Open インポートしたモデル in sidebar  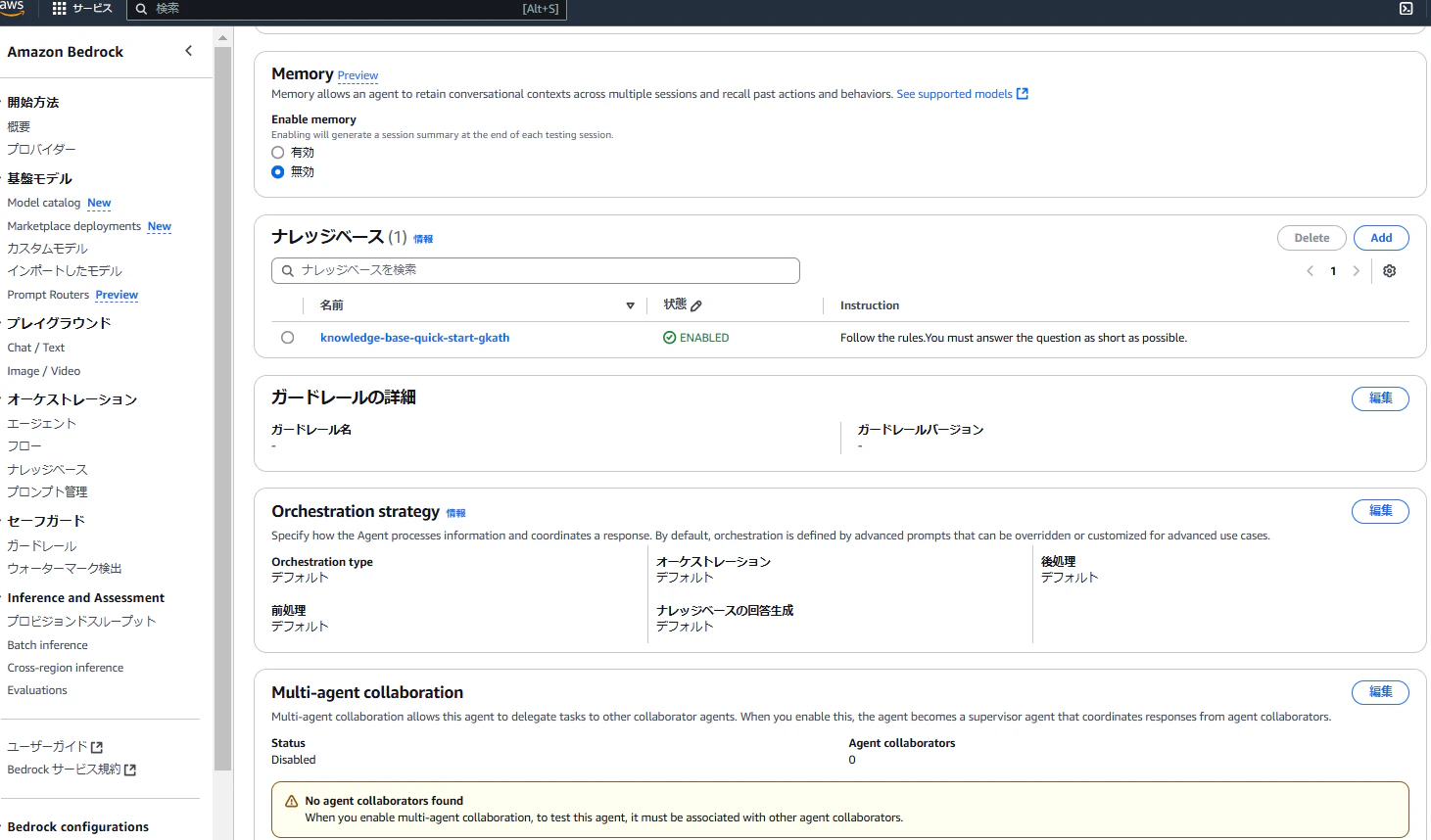[x=65, y=271]
